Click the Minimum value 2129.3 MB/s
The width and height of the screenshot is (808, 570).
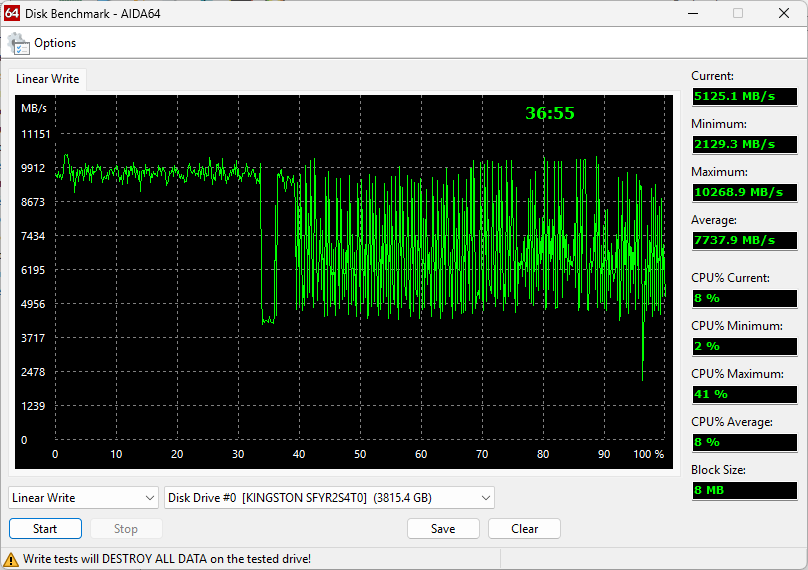(x=745, y=144)
